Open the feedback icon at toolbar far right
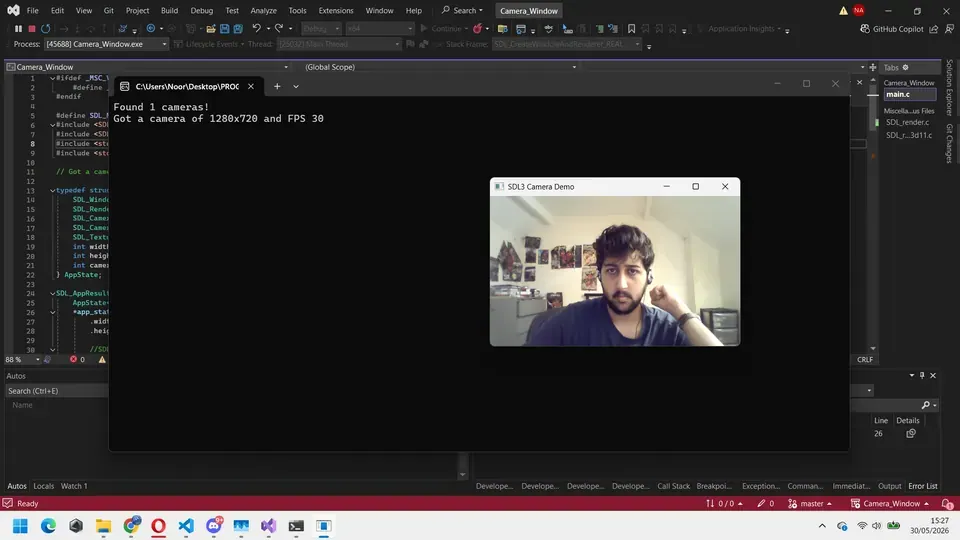The height and width of the screenshot is (540, 960). (949, 29)
